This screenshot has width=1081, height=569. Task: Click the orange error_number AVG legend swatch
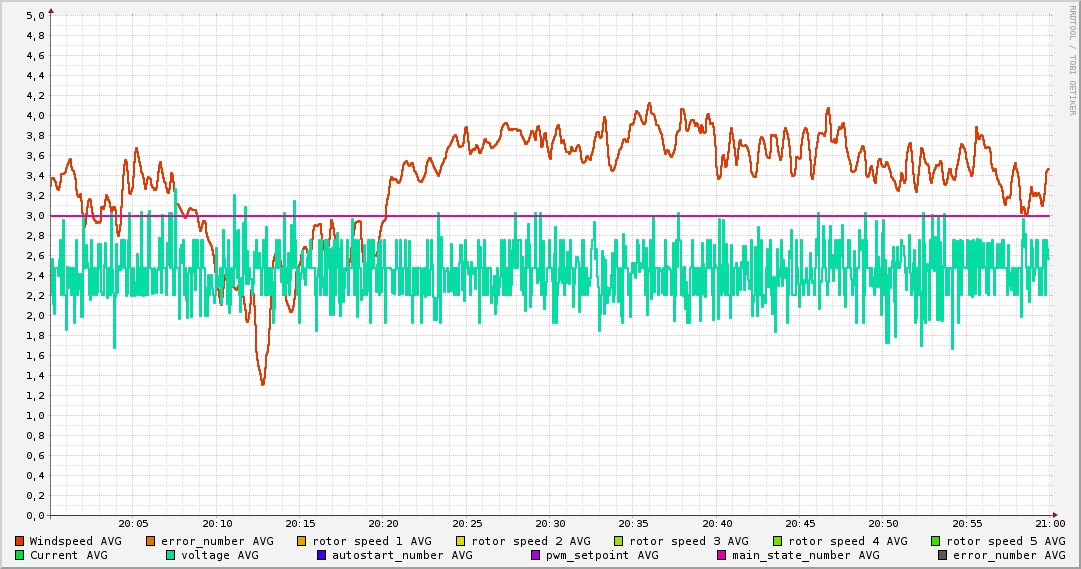pos(150,541)
